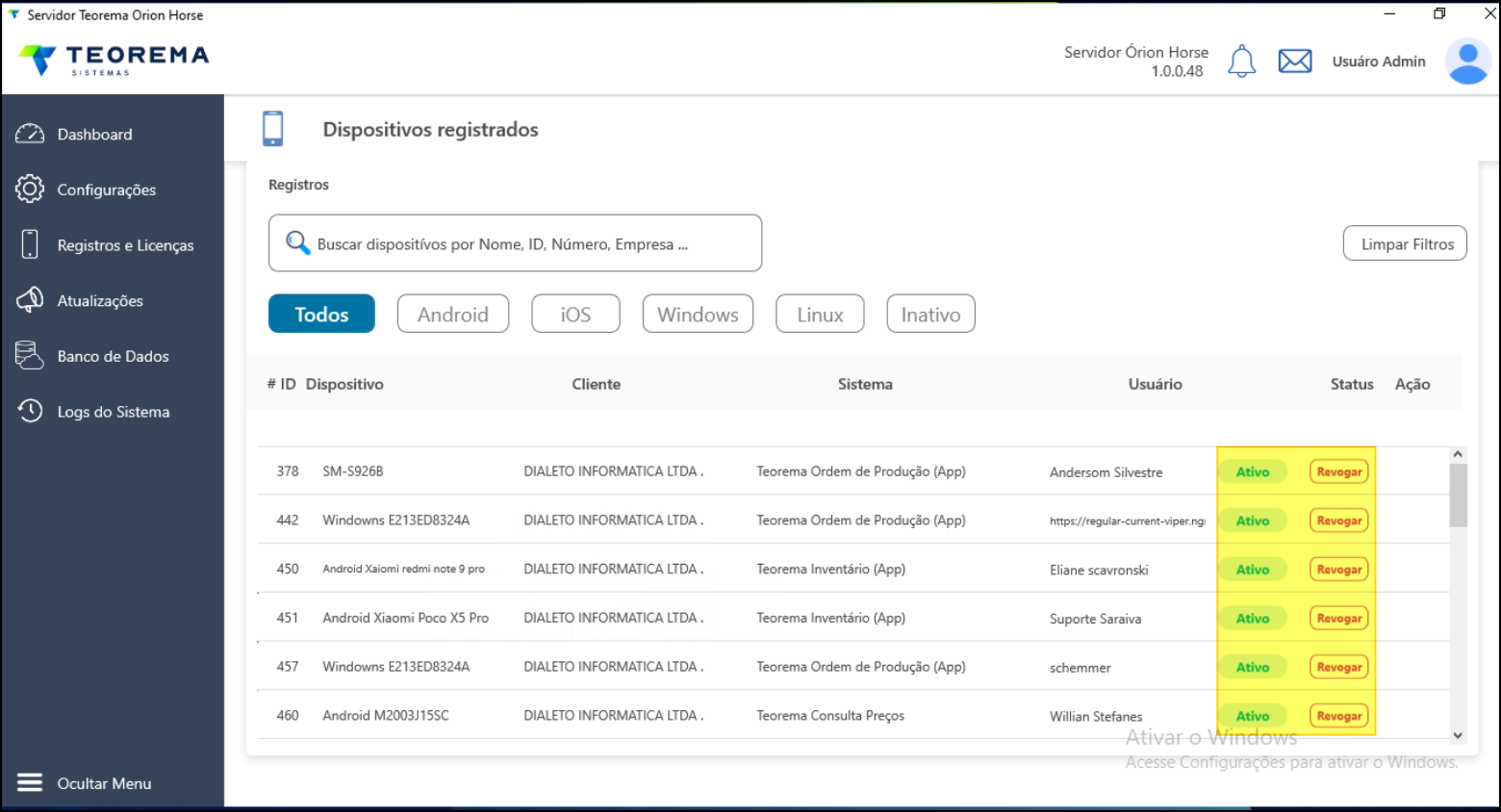Click Ativo status of device 460

[x=1253, y=716]
